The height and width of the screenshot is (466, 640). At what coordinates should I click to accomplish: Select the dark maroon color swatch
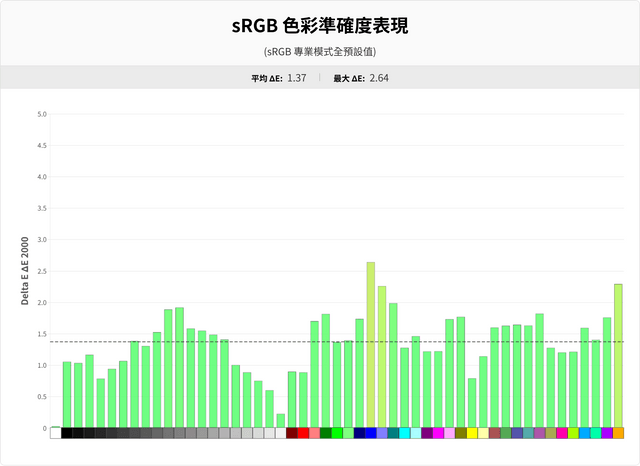[292, 433]
